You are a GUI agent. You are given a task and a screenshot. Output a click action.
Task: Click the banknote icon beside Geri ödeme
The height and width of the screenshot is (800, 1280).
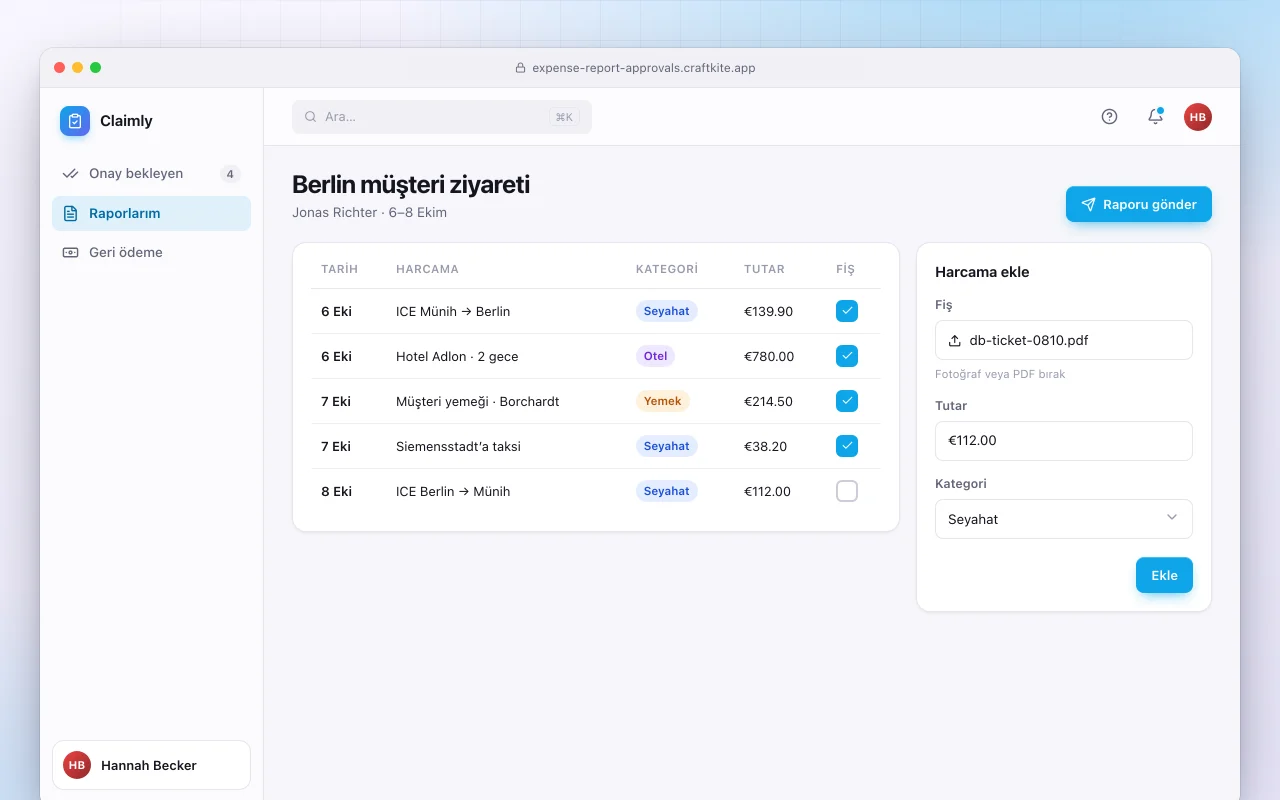click(x=70, y=253)
